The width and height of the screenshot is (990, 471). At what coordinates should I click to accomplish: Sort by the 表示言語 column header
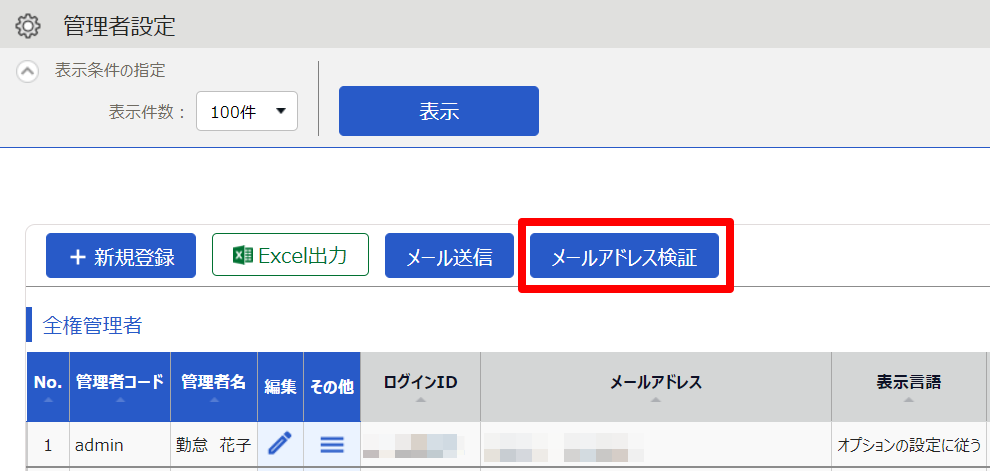[909, 386]
